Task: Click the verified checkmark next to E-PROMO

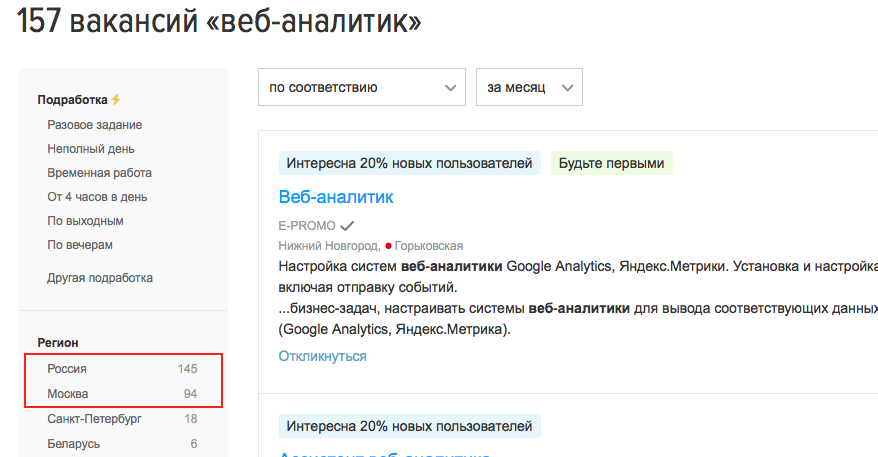Action: [347, 226]
